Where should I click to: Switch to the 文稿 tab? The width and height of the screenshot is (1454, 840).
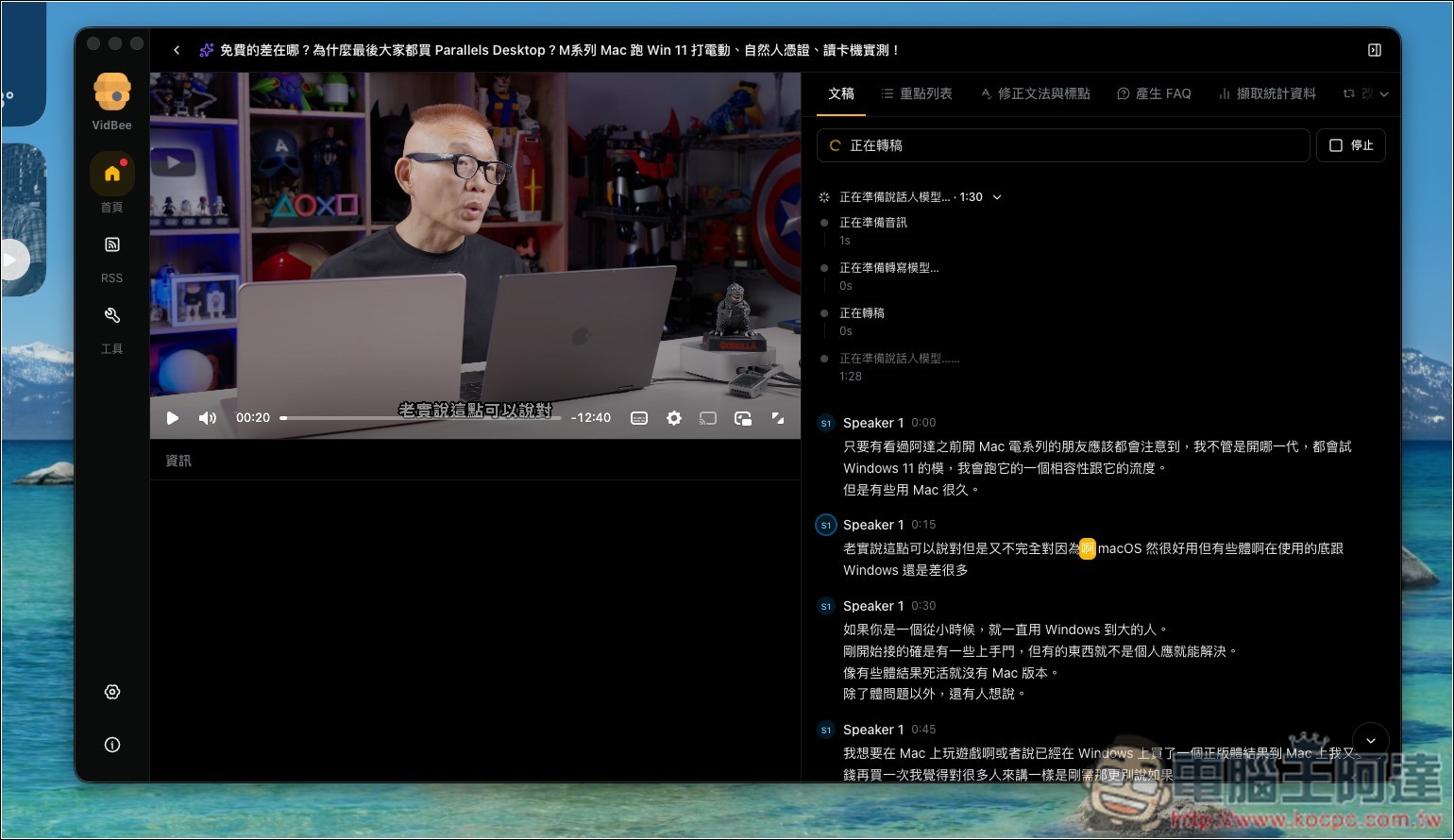pyautogui.click(x=841, y=93)
